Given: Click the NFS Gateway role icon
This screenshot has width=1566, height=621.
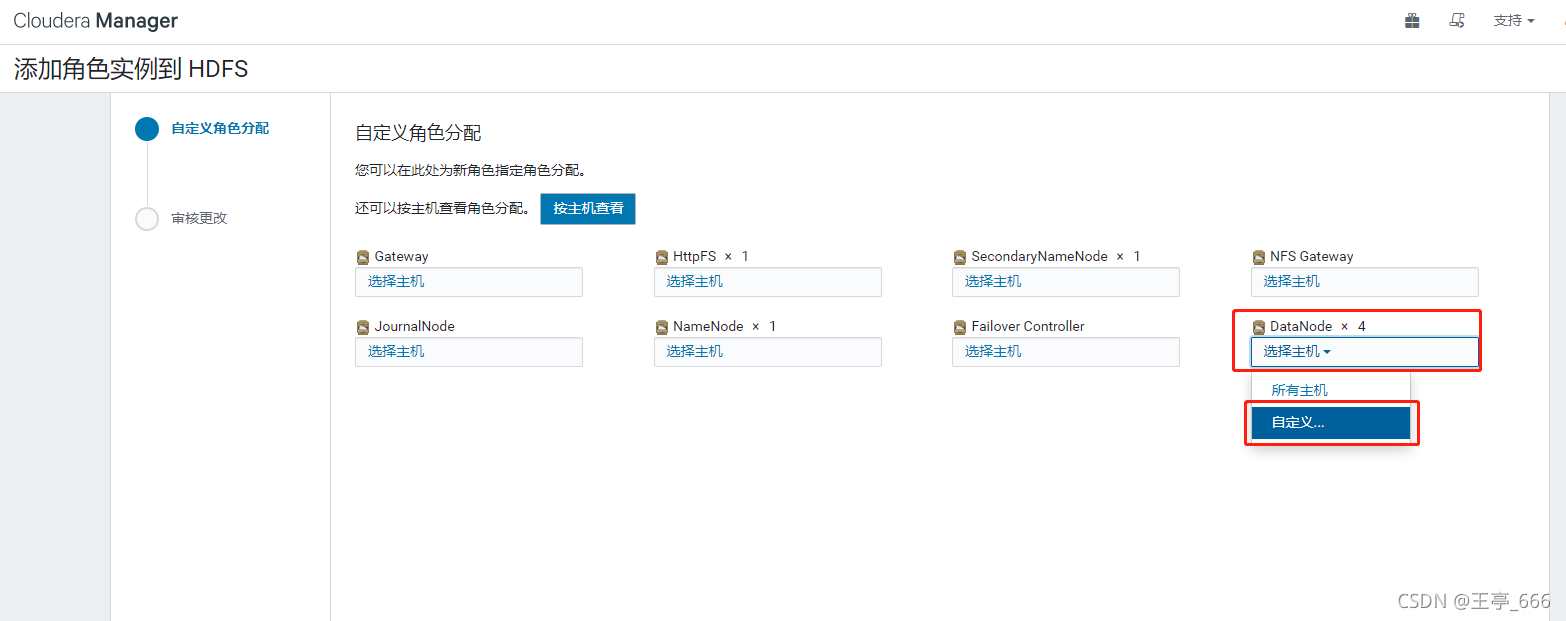Looking at the screenshot, I should pos(1259,256).
